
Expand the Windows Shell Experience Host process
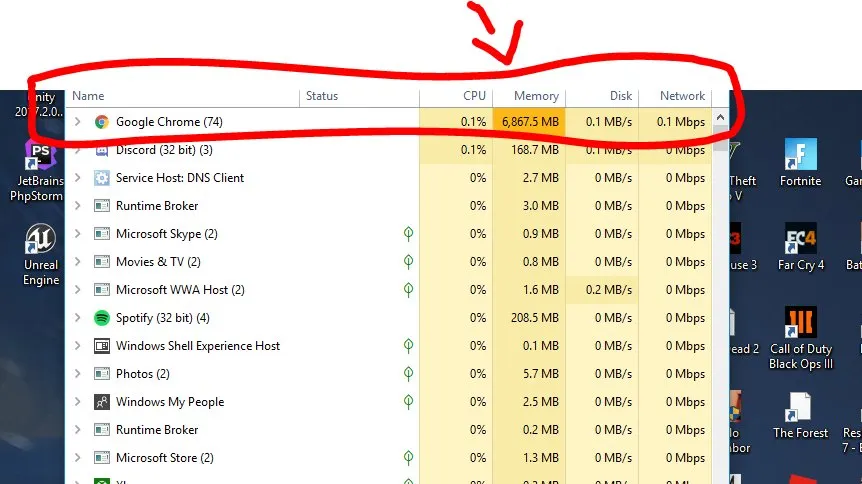click(78, 346)
